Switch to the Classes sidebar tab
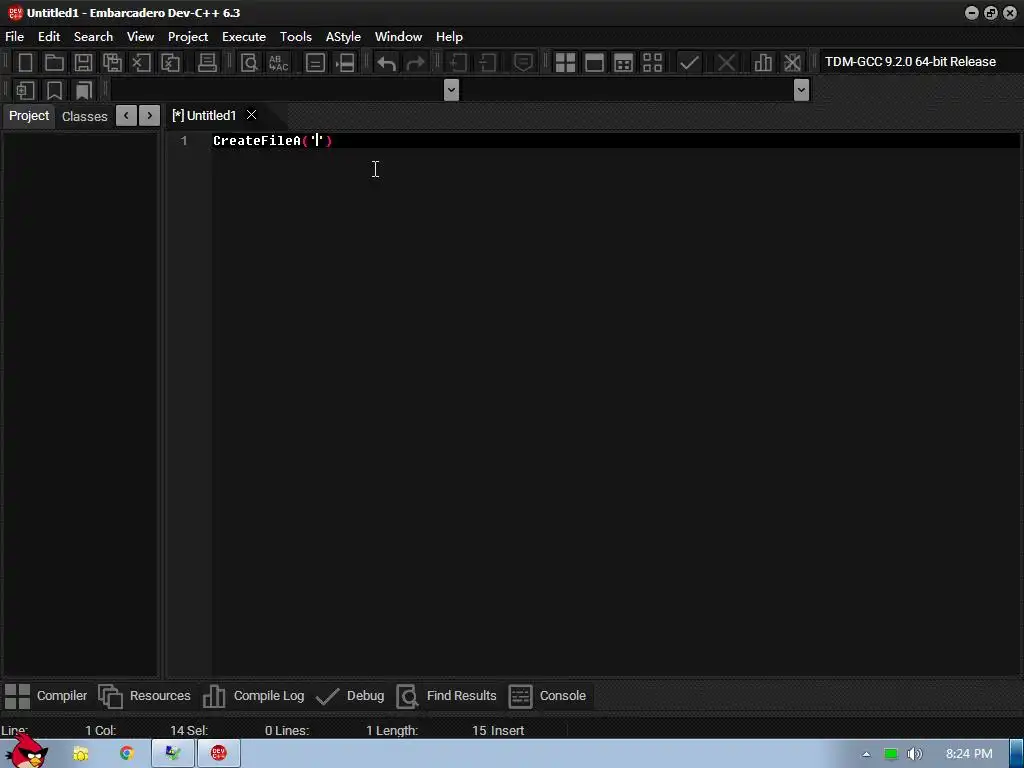 pyautogui.click(x=84, y=116)
